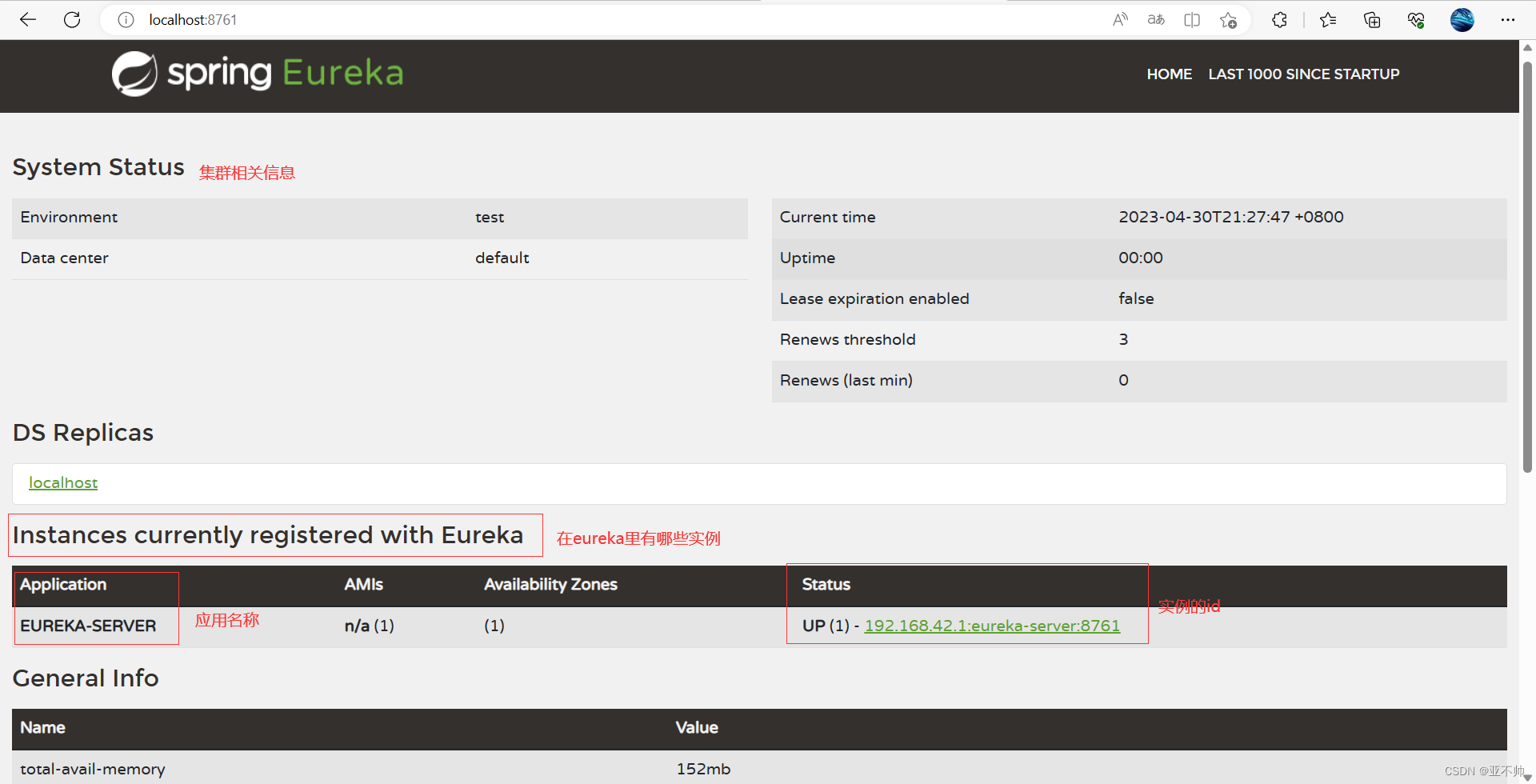Add this page to favorites
The height and width of the screenshot is (784, 1536).
[x=1228, y=19]
